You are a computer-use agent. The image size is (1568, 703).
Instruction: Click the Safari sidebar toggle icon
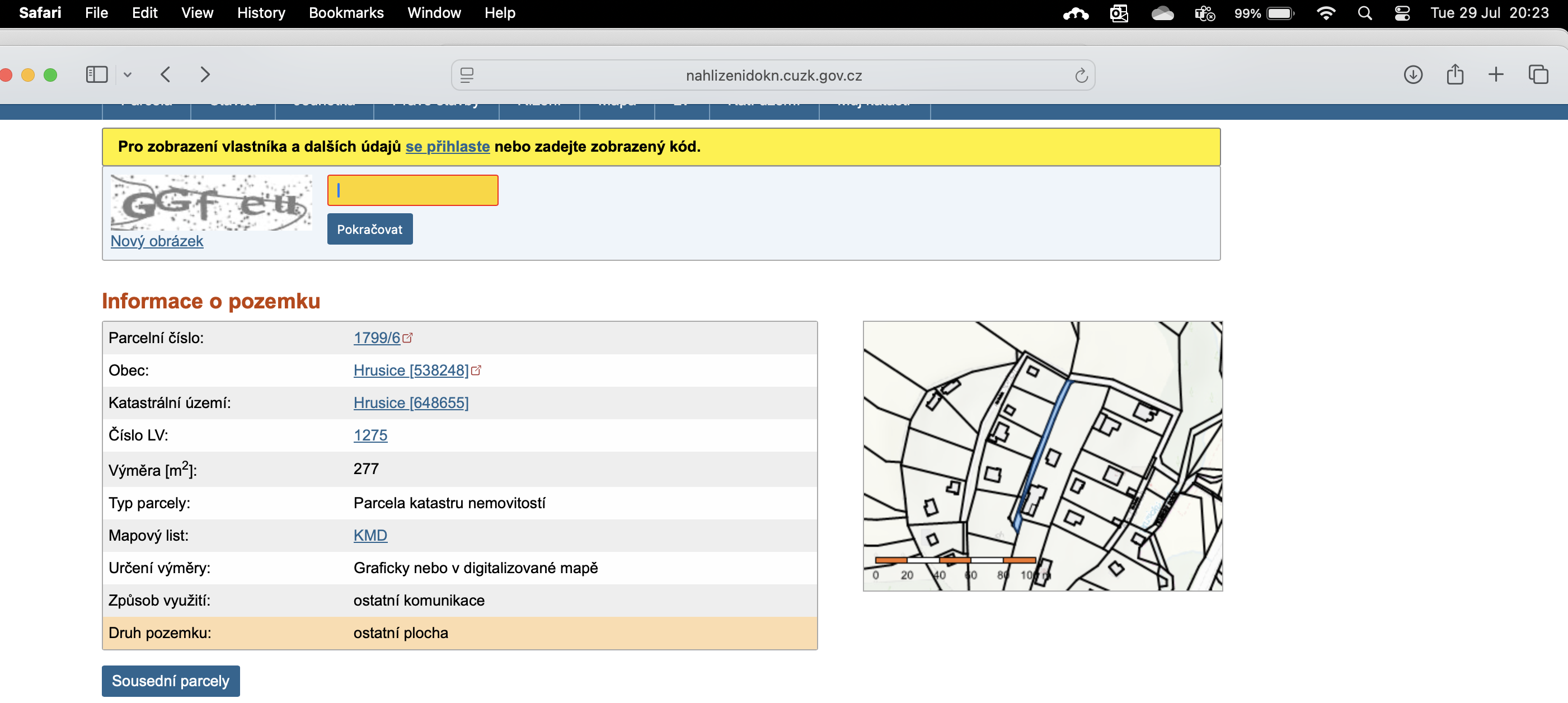tap(96, 75)
